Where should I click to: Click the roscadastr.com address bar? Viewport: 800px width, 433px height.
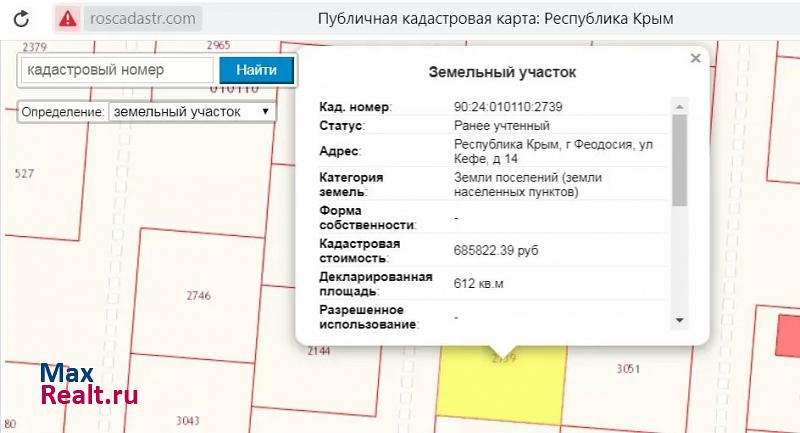[x=142, y=18]
